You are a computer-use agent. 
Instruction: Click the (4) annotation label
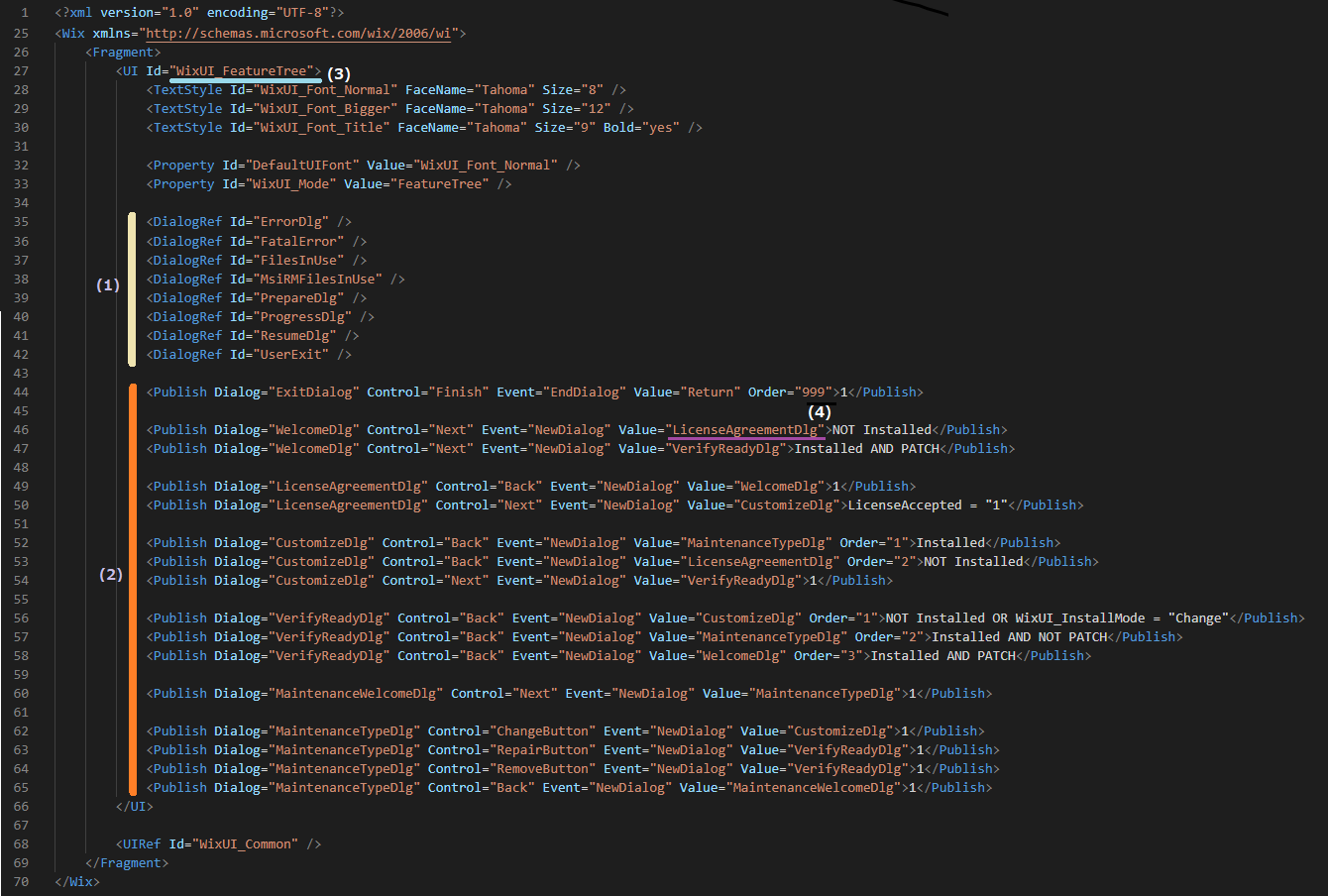[819, 411]
